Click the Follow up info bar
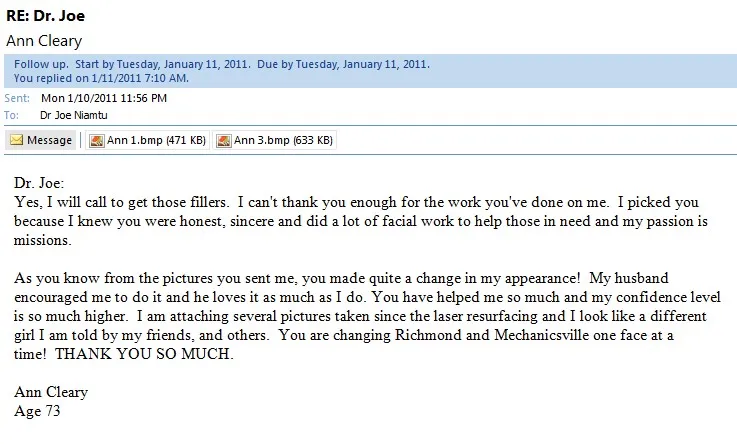 coord(370,71)
